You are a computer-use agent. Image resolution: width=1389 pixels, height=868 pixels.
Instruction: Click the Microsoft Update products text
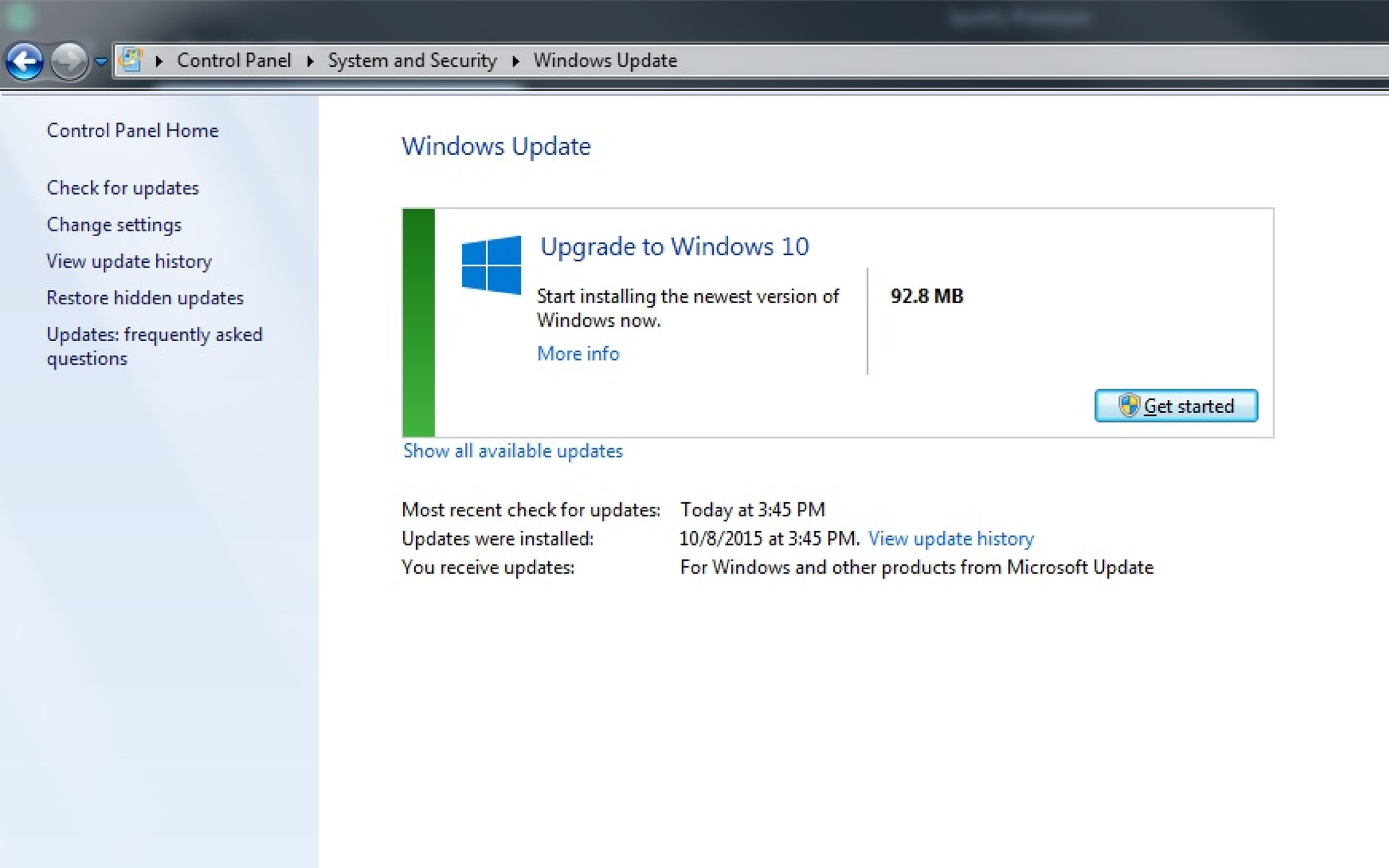(917, 567)
